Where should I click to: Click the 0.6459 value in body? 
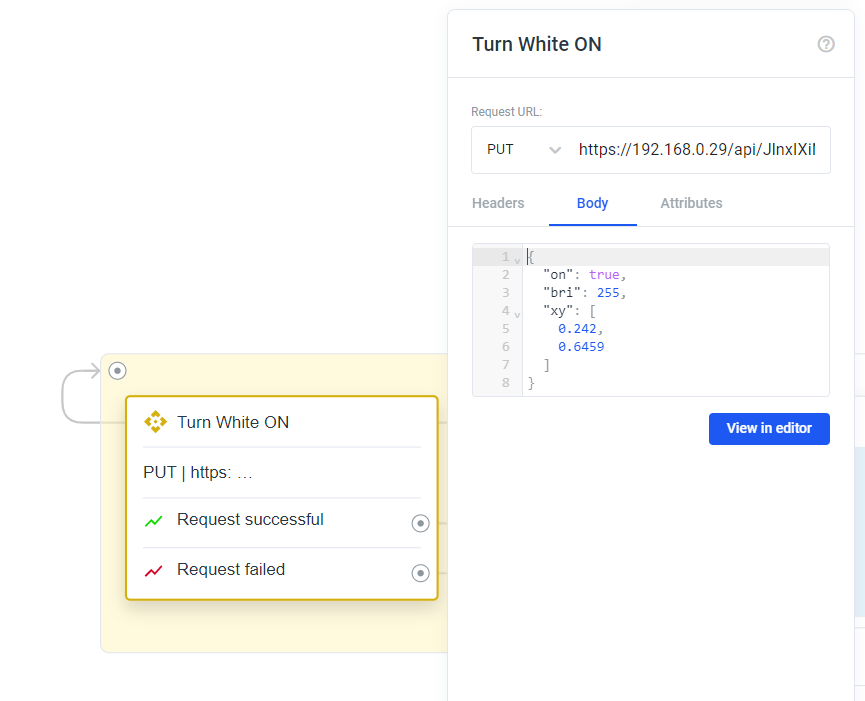[581, 347]
